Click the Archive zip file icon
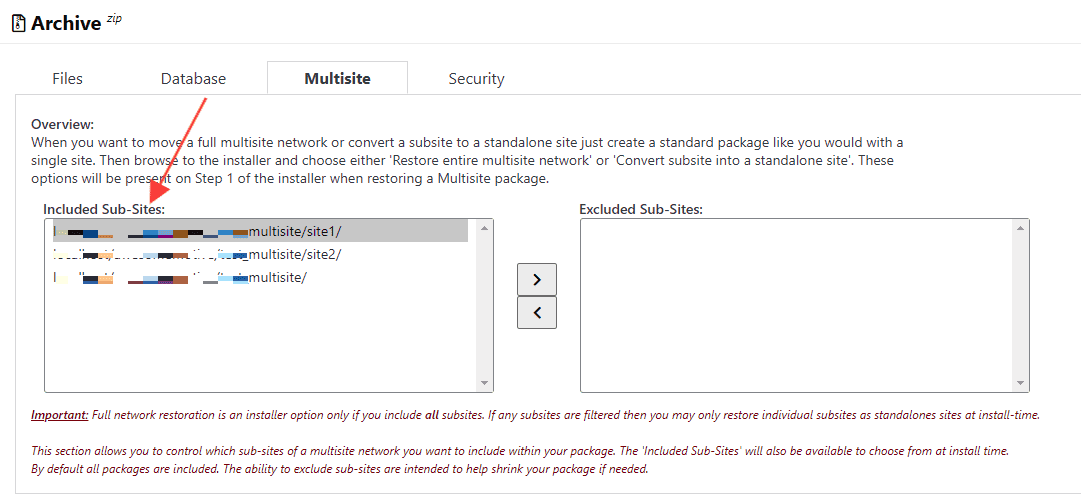This screenshot has height=503, width=1081. [19, 23]
